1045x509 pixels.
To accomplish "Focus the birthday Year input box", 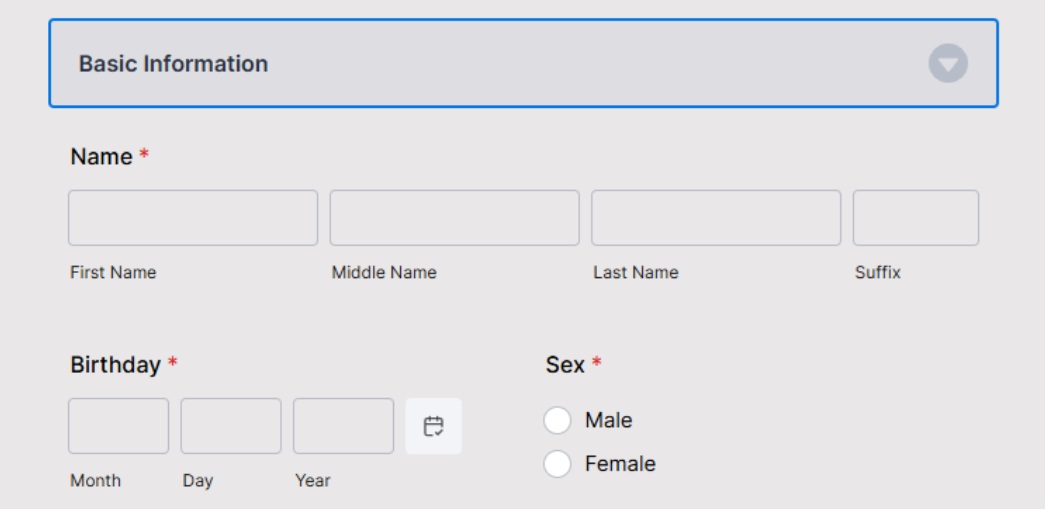I will 343,426.
